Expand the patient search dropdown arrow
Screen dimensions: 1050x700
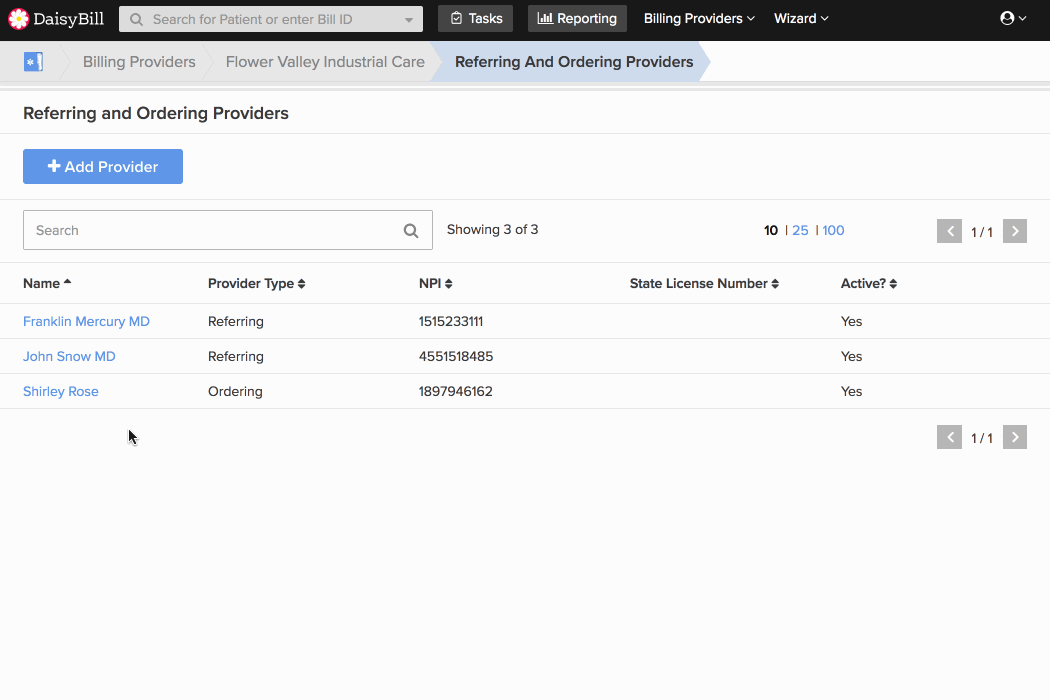[x=408, y=19]
